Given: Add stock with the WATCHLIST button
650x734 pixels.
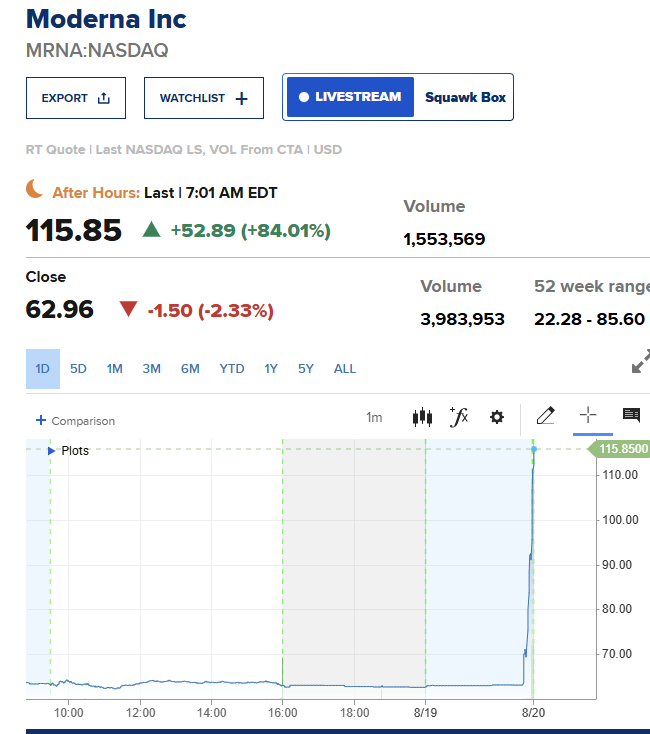Looking at the screenshot, I should point(204,98).
